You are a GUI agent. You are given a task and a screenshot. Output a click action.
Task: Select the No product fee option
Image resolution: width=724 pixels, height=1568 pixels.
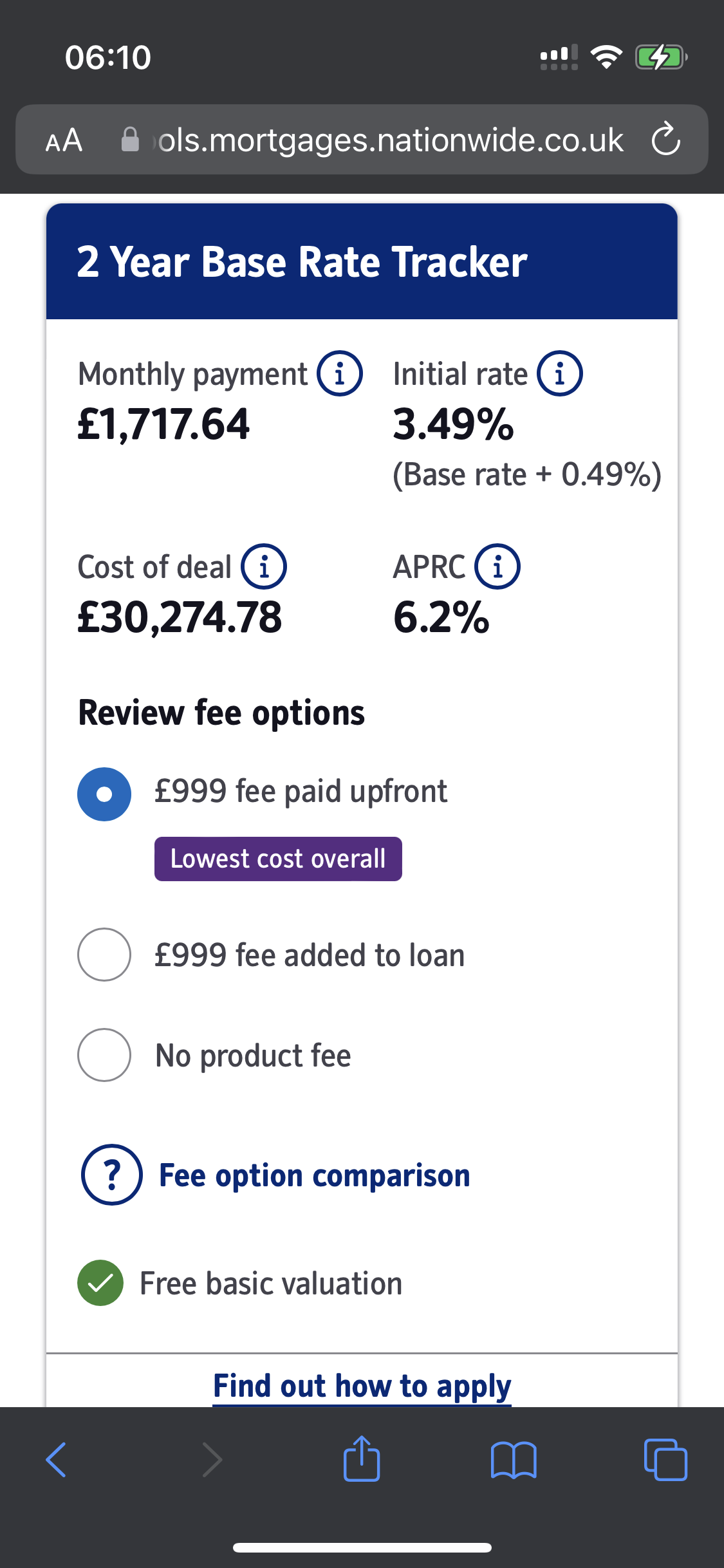tap(104, 1055)
